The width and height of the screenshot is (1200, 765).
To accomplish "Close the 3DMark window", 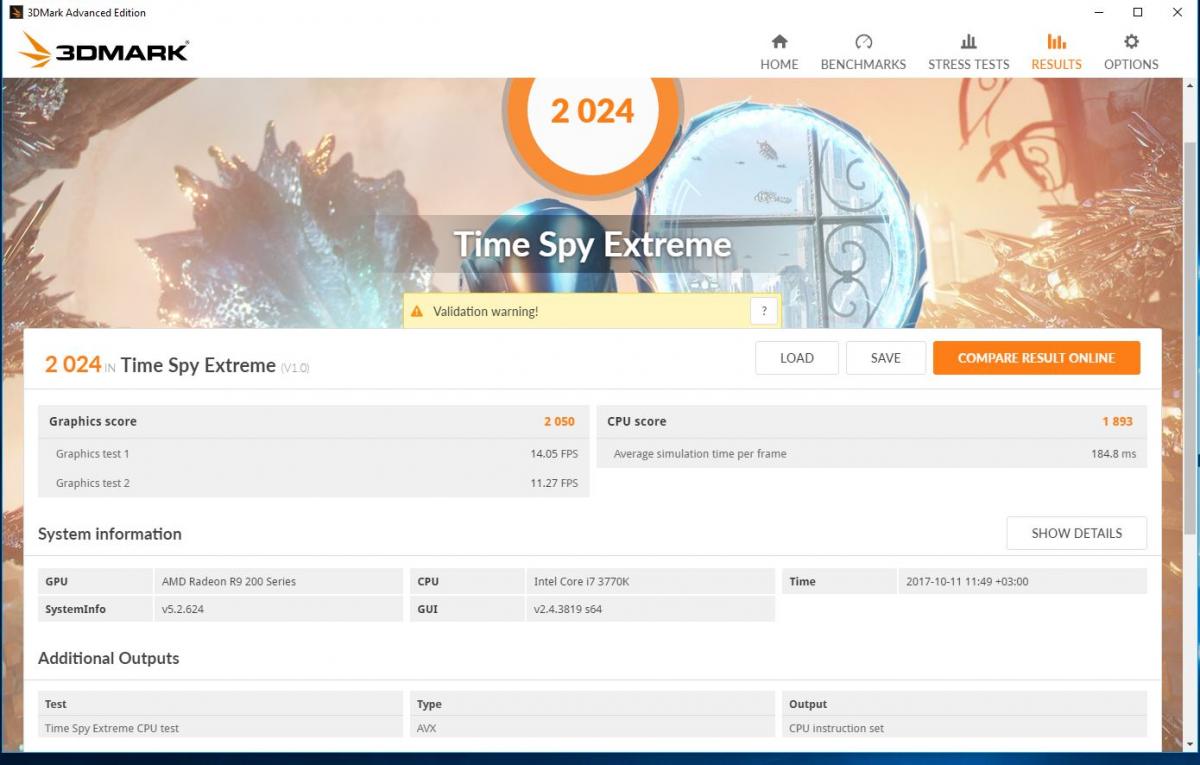I will click(1178, 12).
